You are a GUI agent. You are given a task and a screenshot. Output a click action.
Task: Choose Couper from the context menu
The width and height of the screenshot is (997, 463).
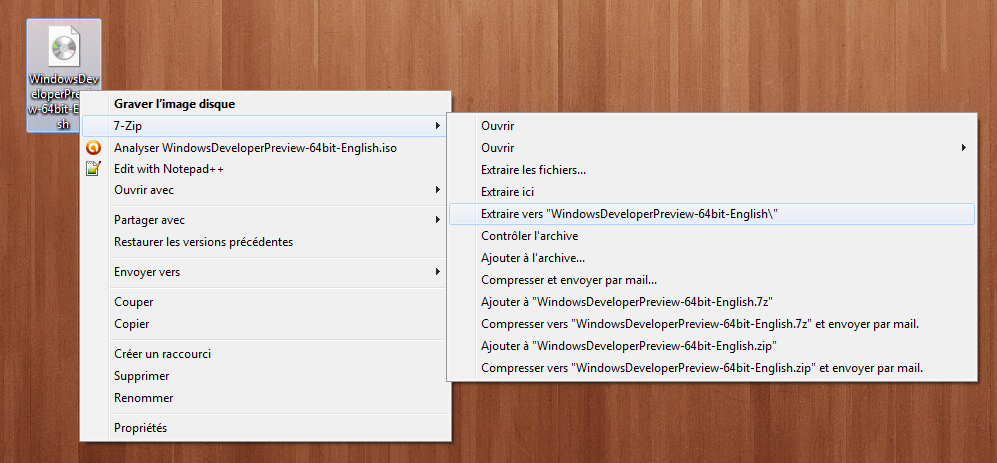tap(134, 302)
